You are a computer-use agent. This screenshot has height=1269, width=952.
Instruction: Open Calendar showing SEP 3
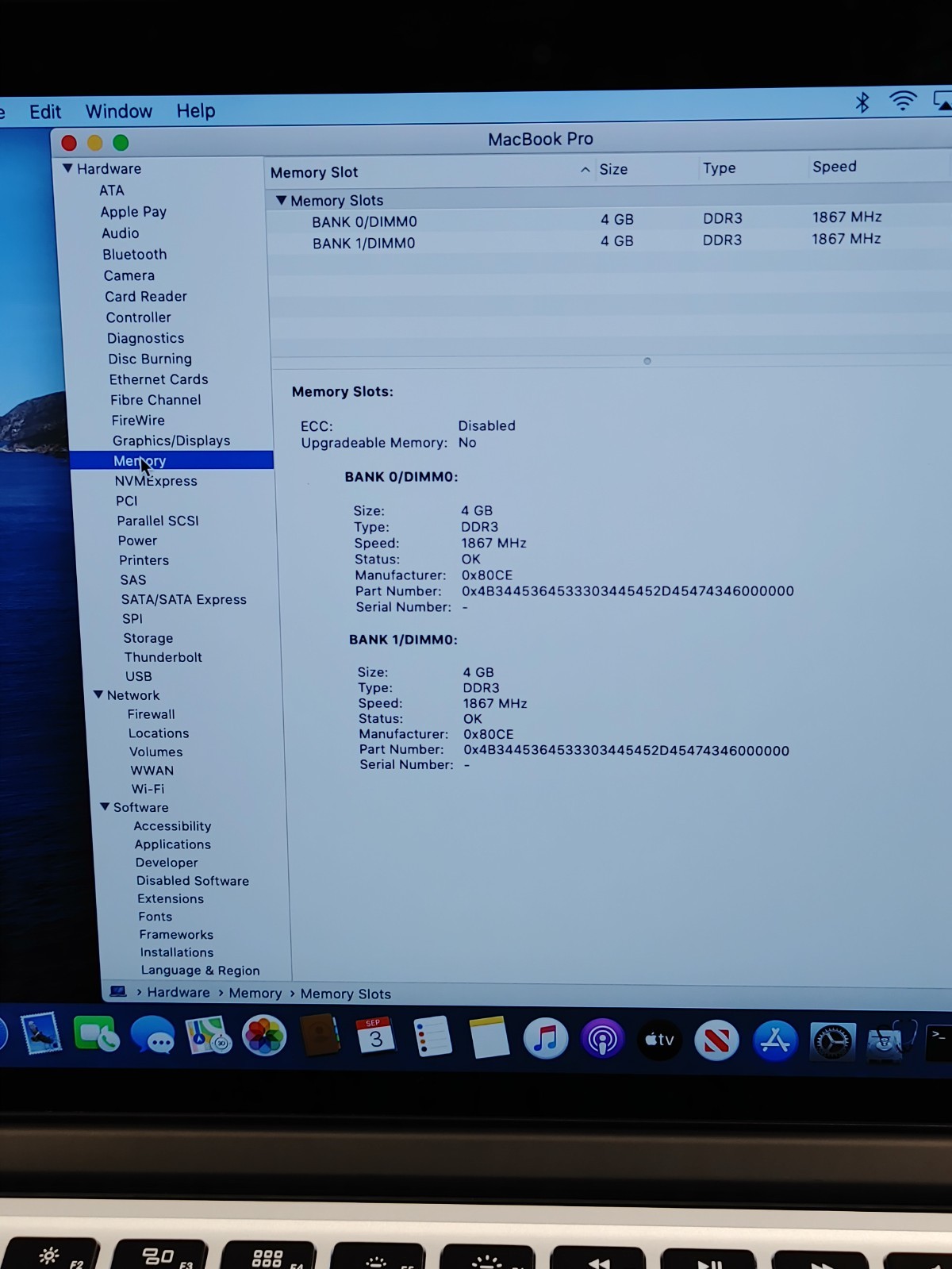pyautogui.click(x=375, y=1036)
